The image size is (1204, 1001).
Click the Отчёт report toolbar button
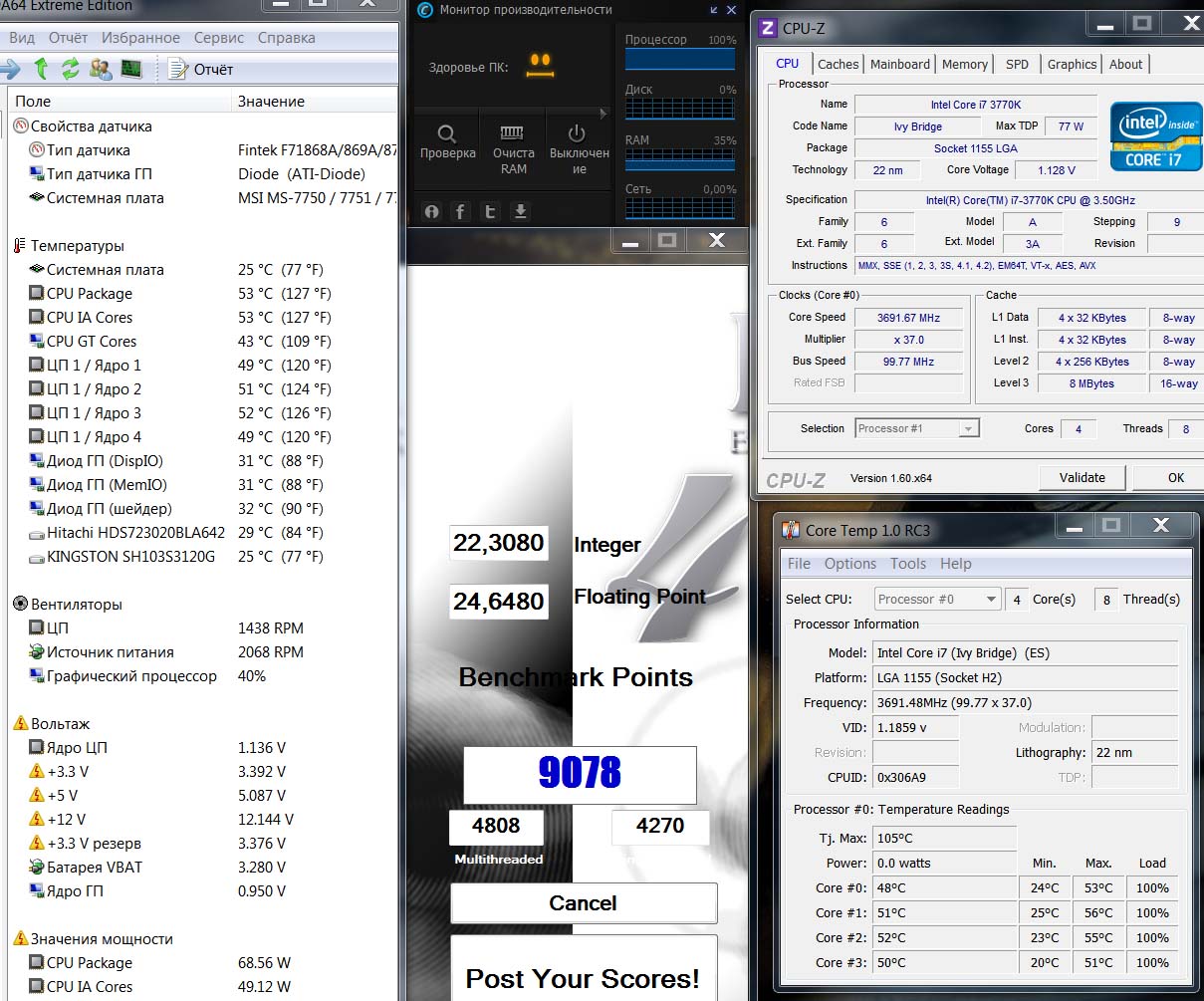[200, 69]
